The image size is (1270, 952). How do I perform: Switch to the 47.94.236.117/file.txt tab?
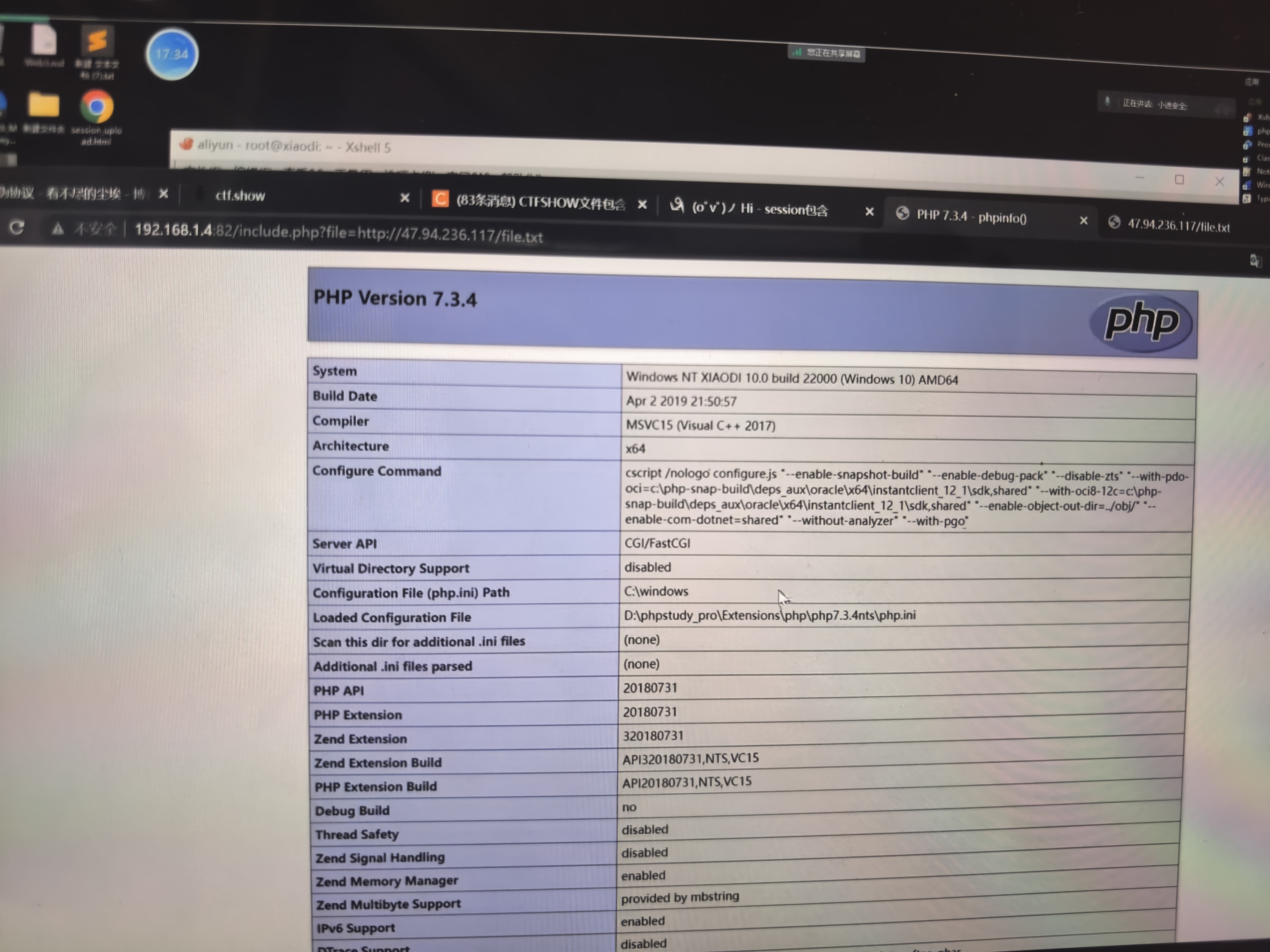point(1178,226)
